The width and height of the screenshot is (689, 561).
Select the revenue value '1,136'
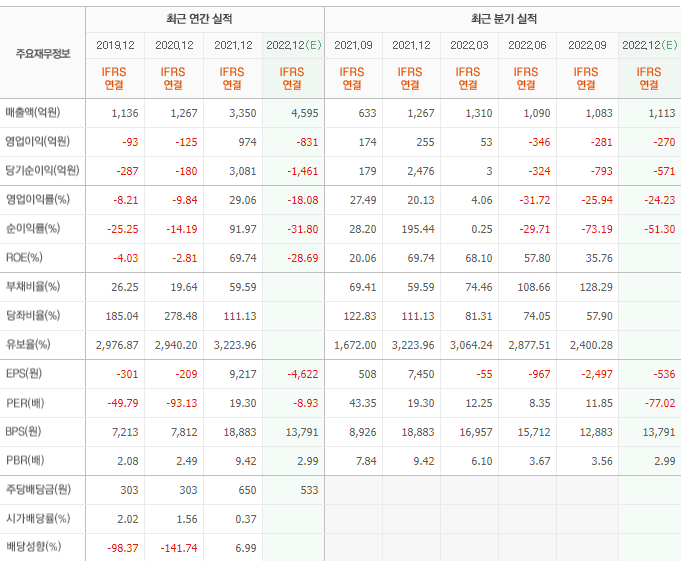(x=125, y=113)
